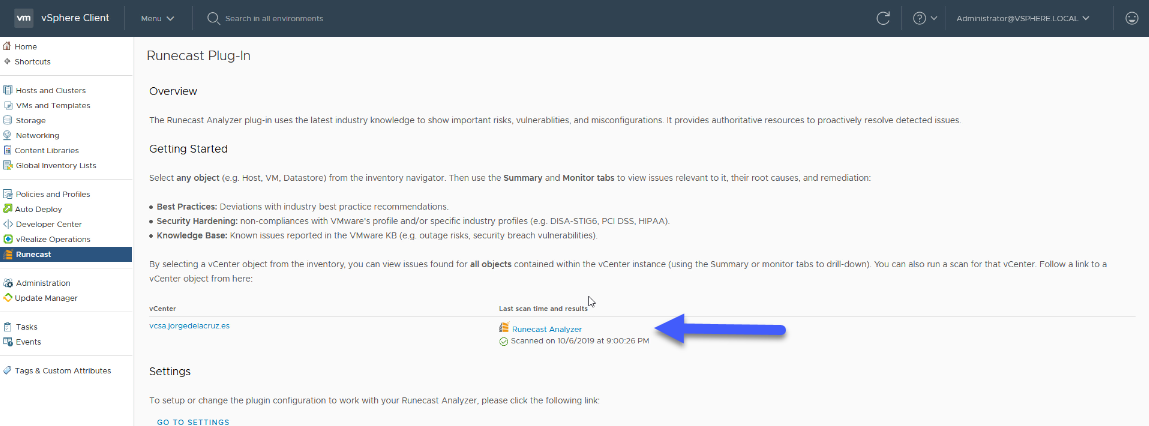The height and width of the screenshot is (426, 1149).
Task: Click the Update Manager icon
Action: pyautogui.click(x=8, y=298)
